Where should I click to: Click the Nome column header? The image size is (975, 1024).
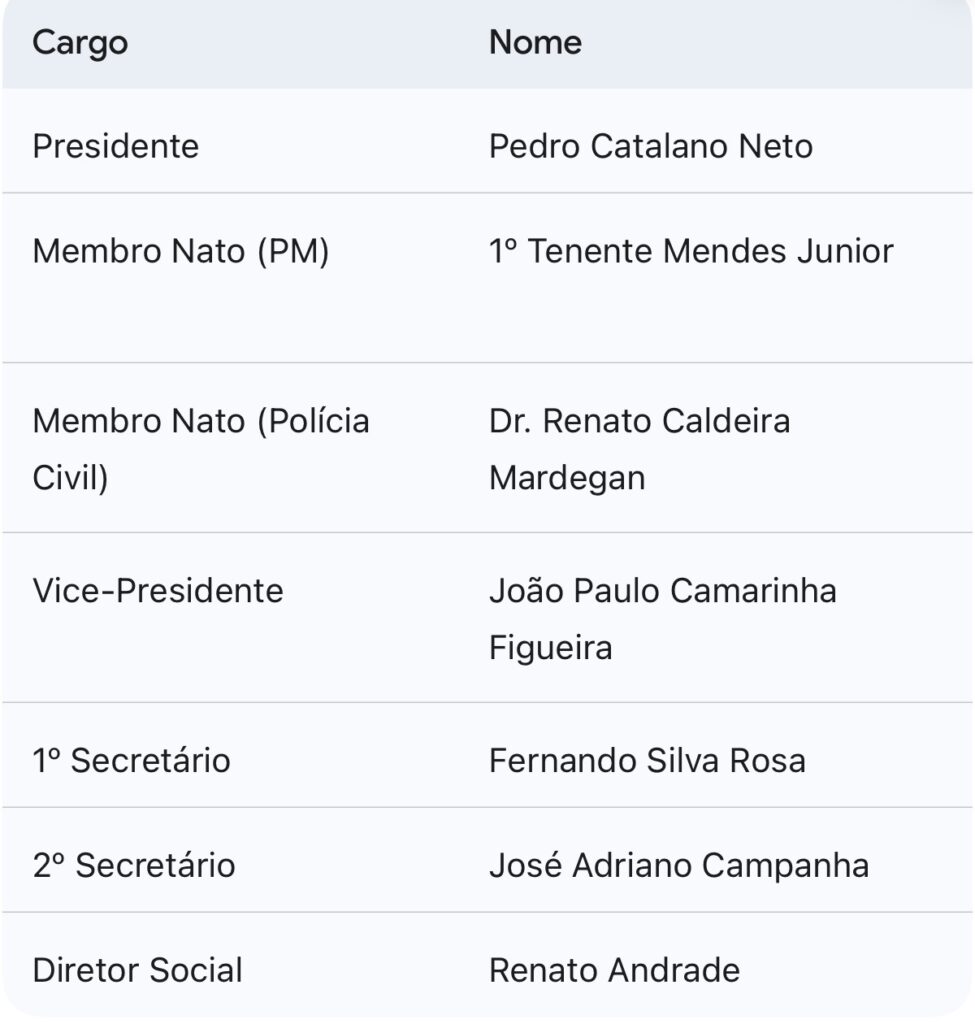(x=535, y=43)
